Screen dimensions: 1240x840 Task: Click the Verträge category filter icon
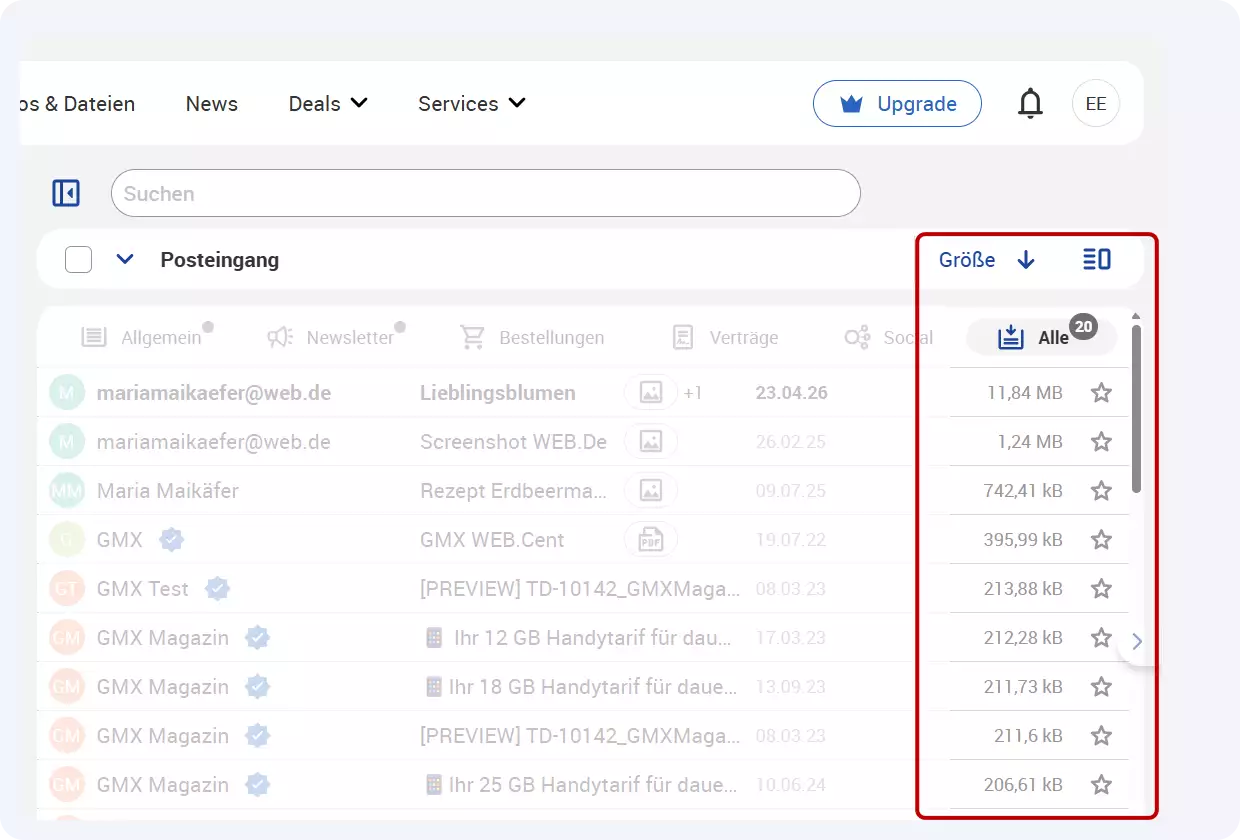[x=683, y=337]
